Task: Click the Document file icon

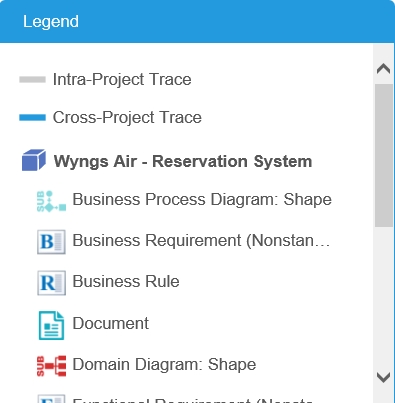Action: tap(51, 325)
